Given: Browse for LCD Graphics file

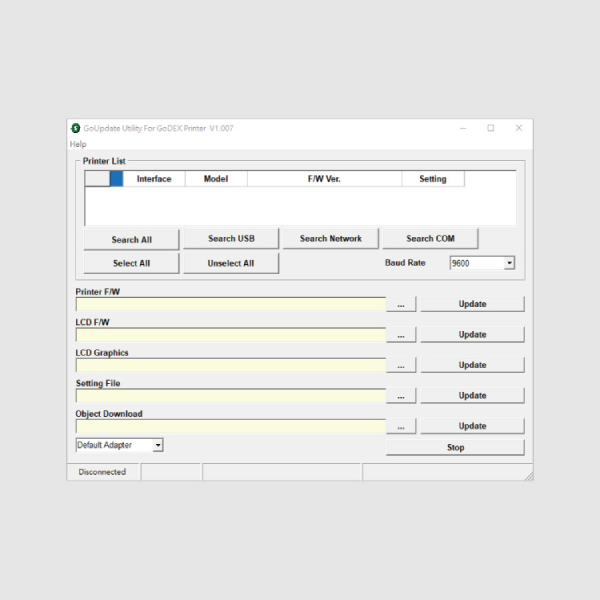Looking at the screenshot, I should tap(401, 365).
